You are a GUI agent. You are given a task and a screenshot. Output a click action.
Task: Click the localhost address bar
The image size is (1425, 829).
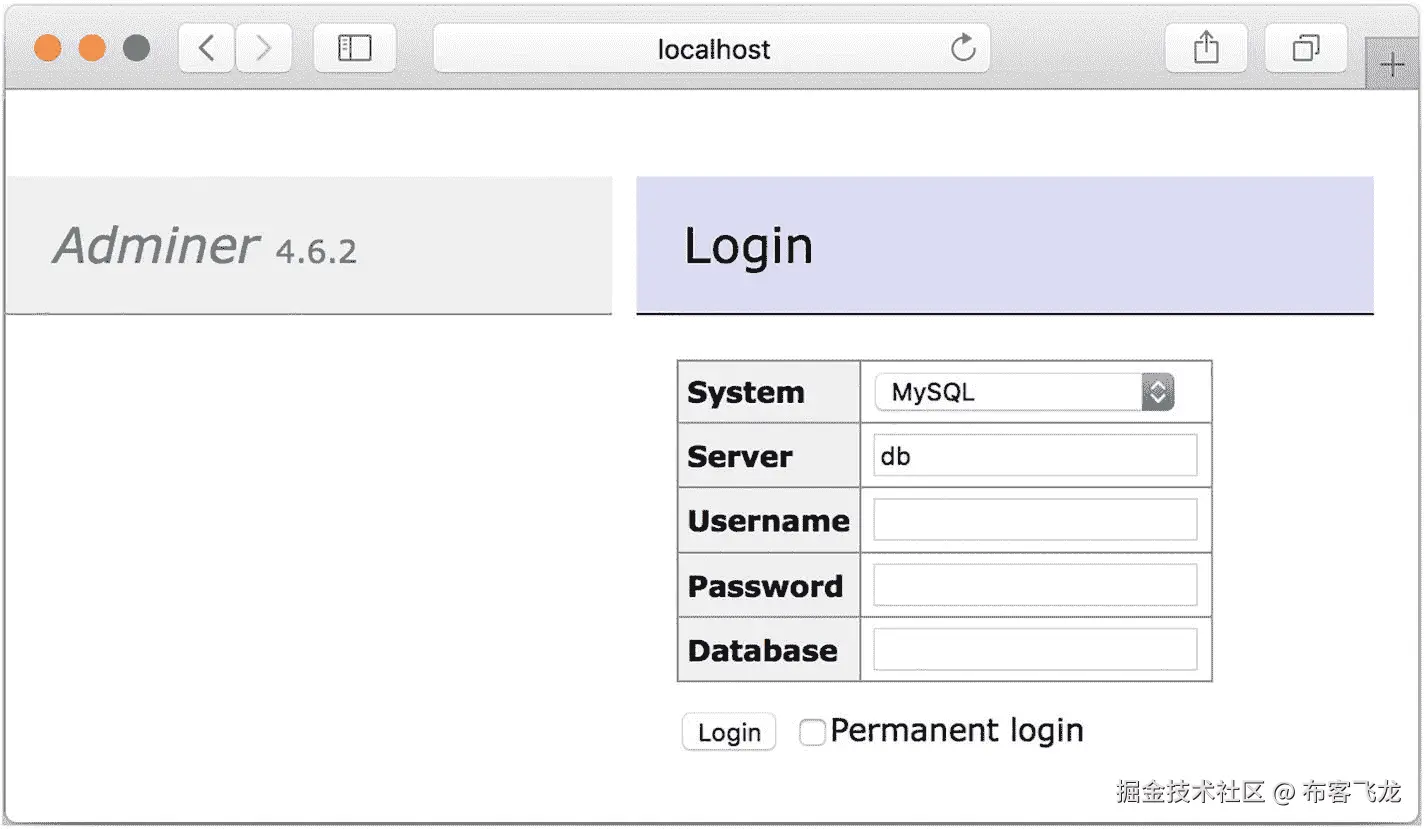click(712, 48)
